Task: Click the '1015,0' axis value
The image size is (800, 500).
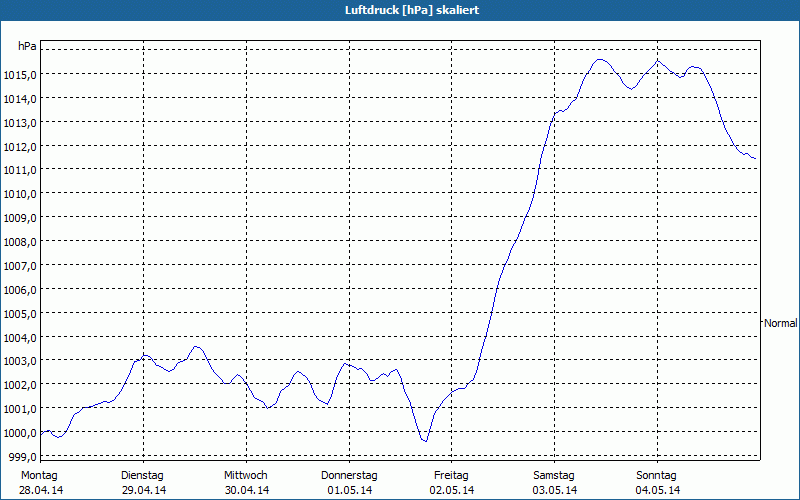Action: (20, 75)
